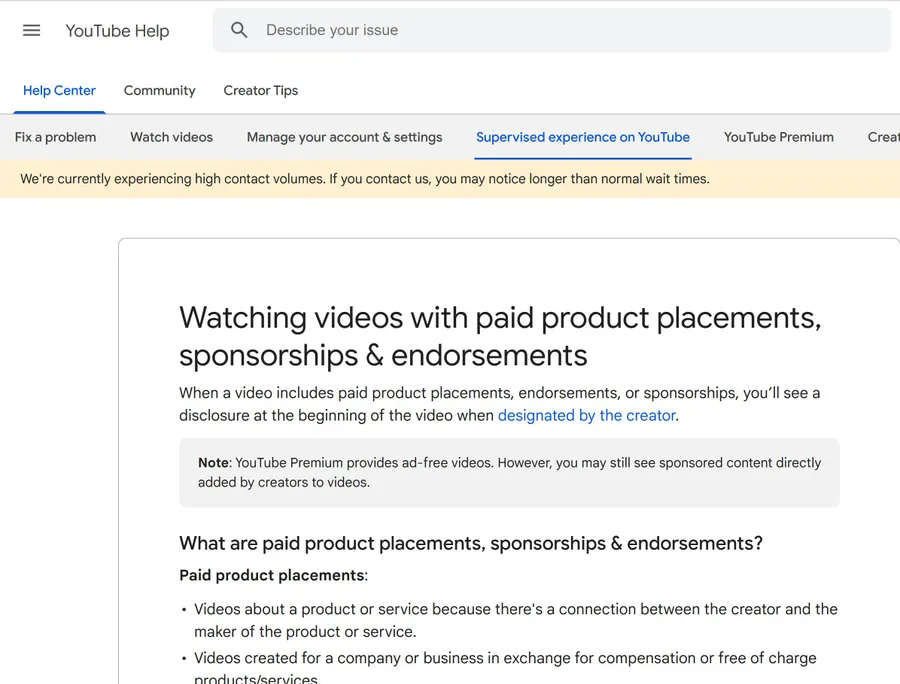This screenshot has width=900, height=684.
Task: Open the Creator Tips tab
Action: coord(261,90)
